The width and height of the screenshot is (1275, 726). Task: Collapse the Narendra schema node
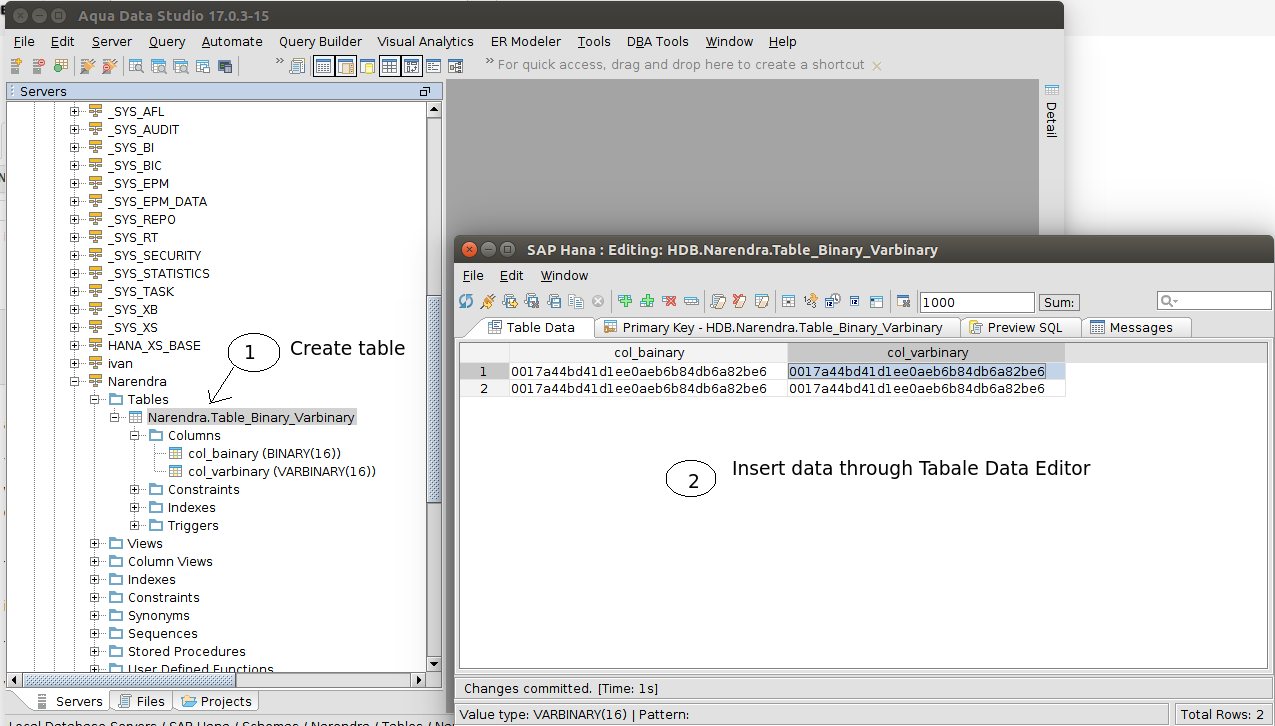[x=74, y=382]
